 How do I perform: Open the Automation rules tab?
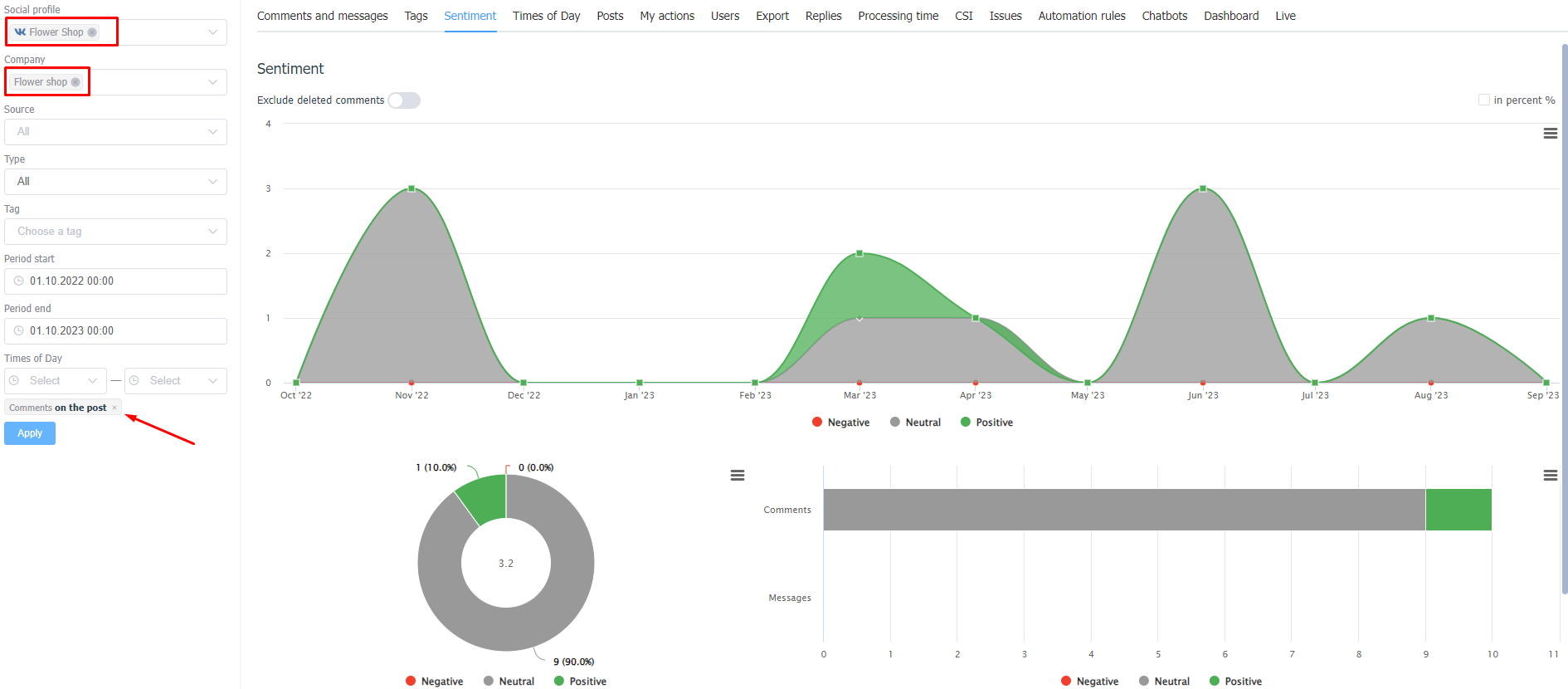[x=1082, y=16]
